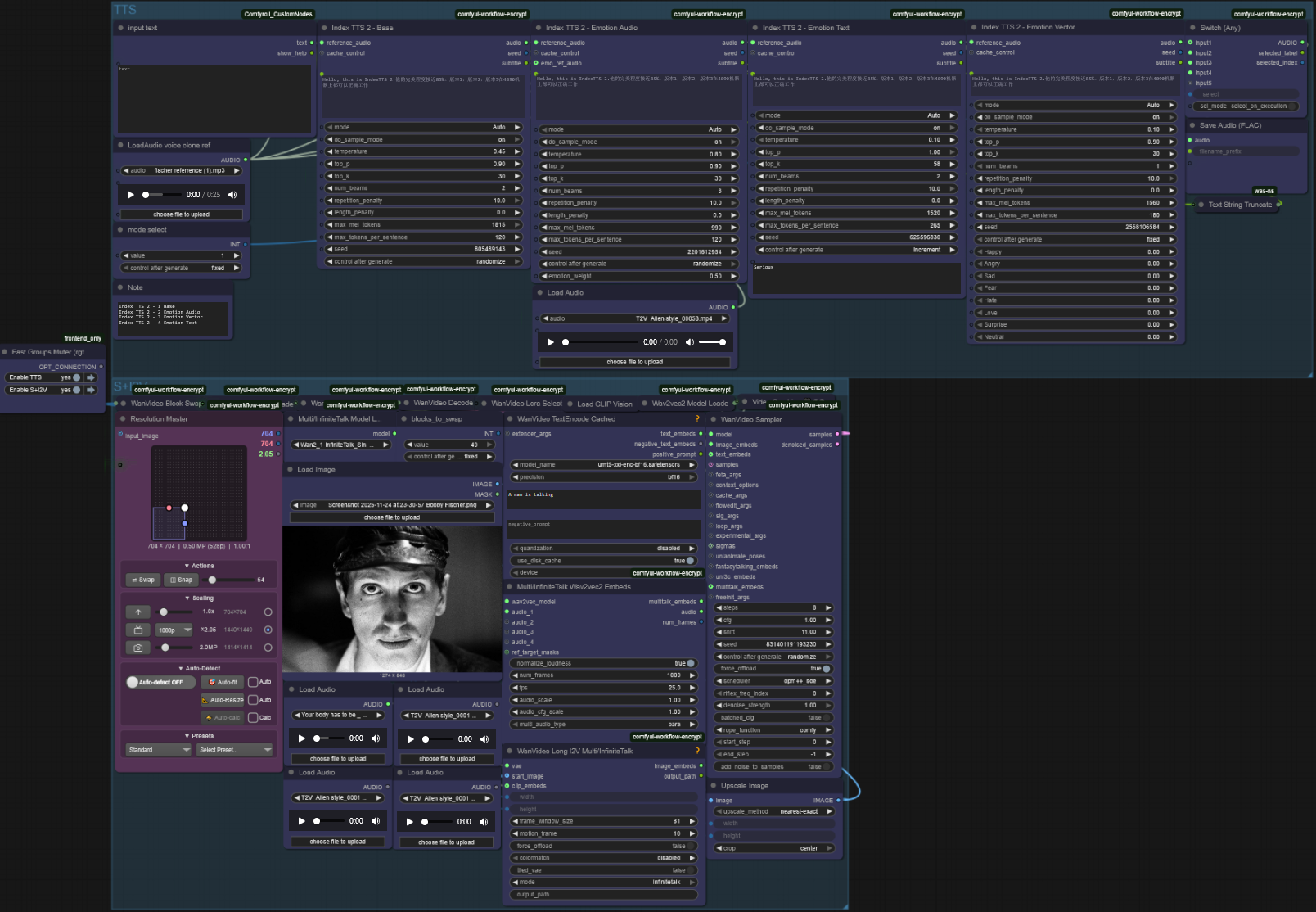Collapse the WanVideo Sampler node

click(x=714, y=420)
